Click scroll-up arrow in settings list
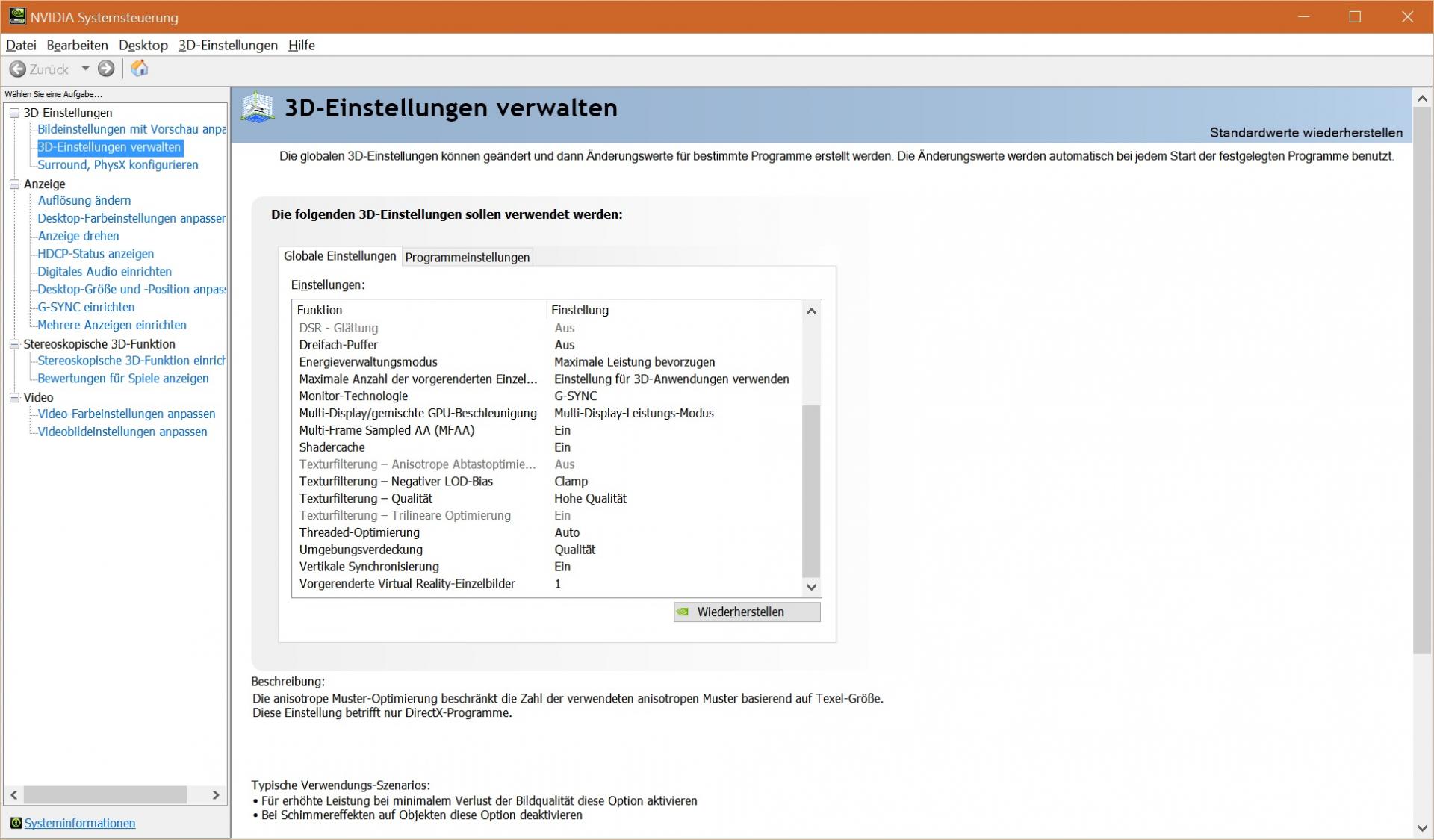This screenshot has height=840, width=1434. (811, 311)
